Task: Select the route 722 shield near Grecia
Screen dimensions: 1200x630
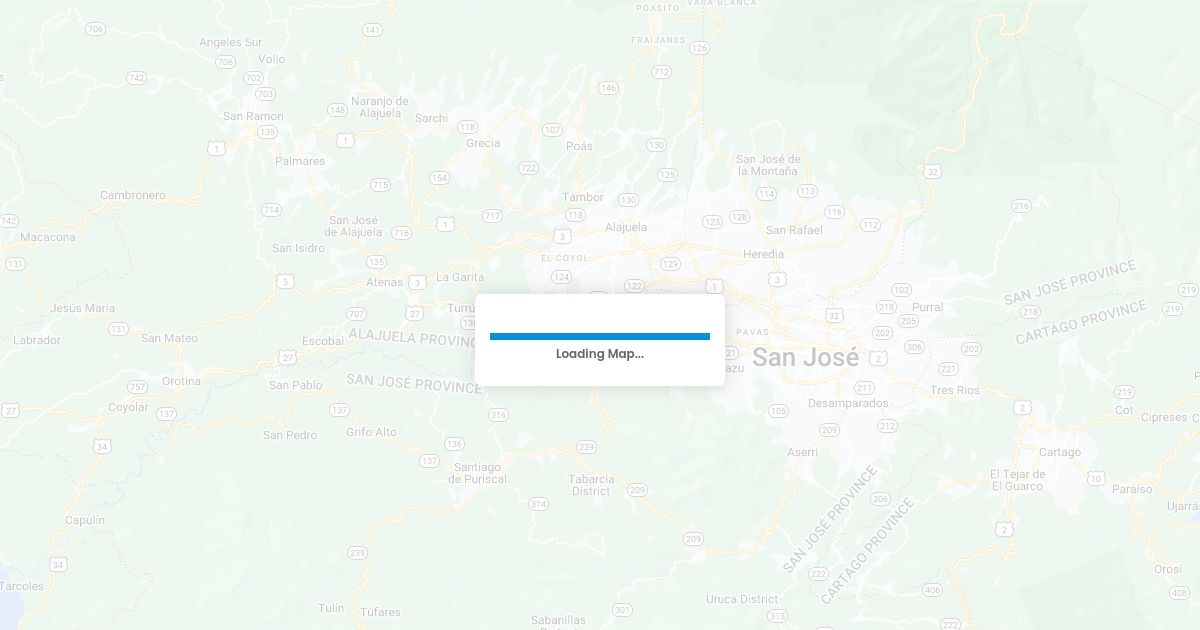Action: click(x=528, y=168)
